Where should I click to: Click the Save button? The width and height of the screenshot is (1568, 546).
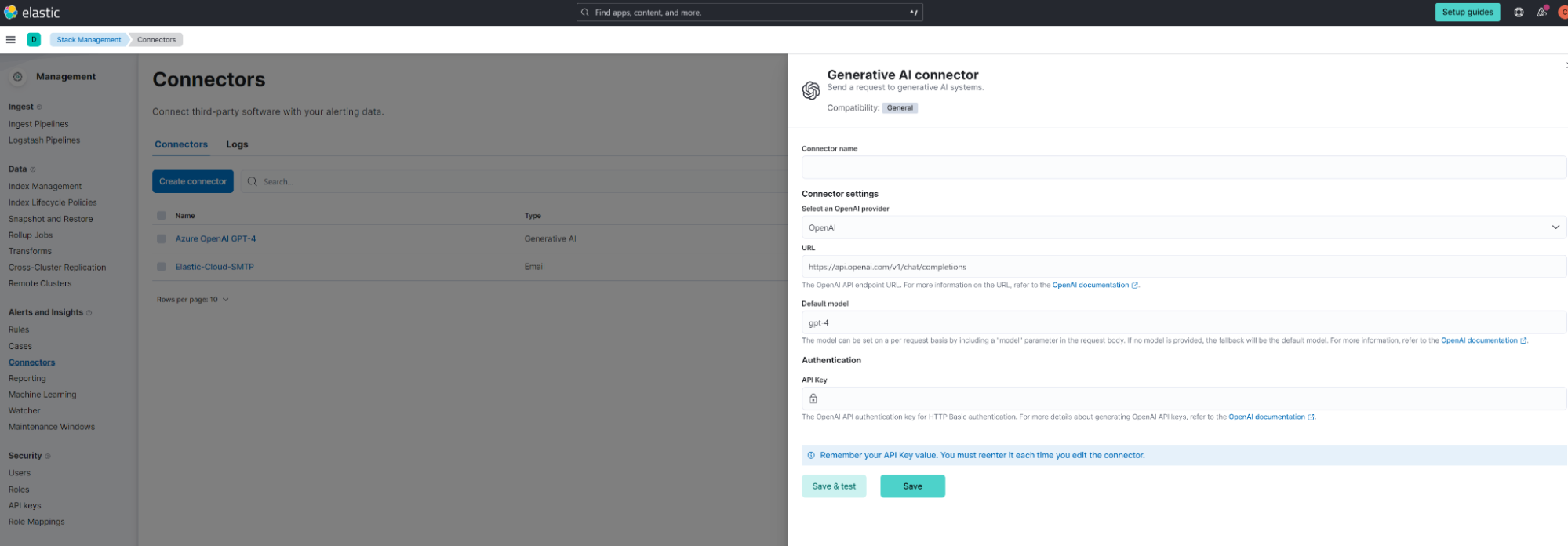click(912, 486)
